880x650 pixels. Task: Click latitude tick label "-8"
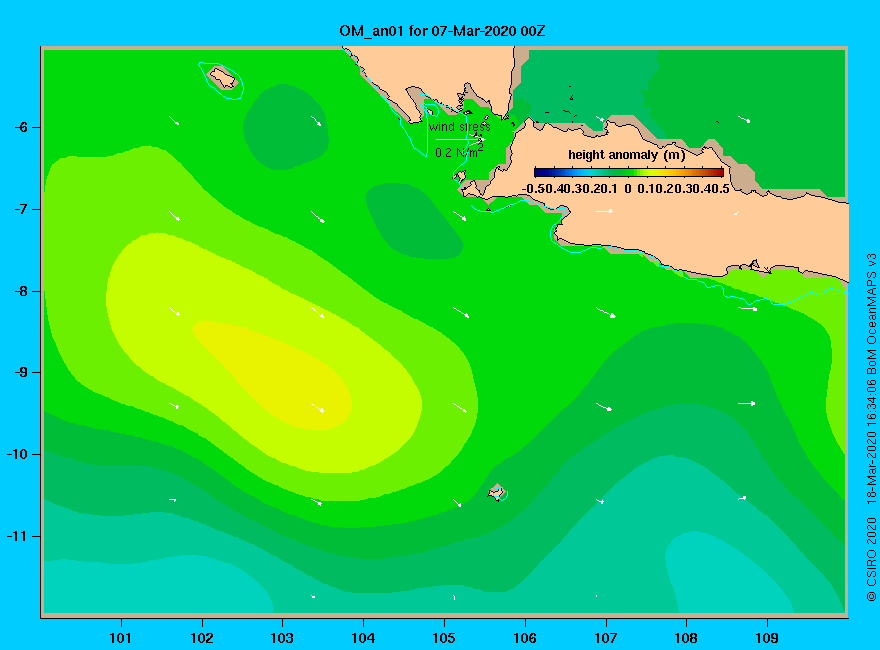tap(21, 291)
